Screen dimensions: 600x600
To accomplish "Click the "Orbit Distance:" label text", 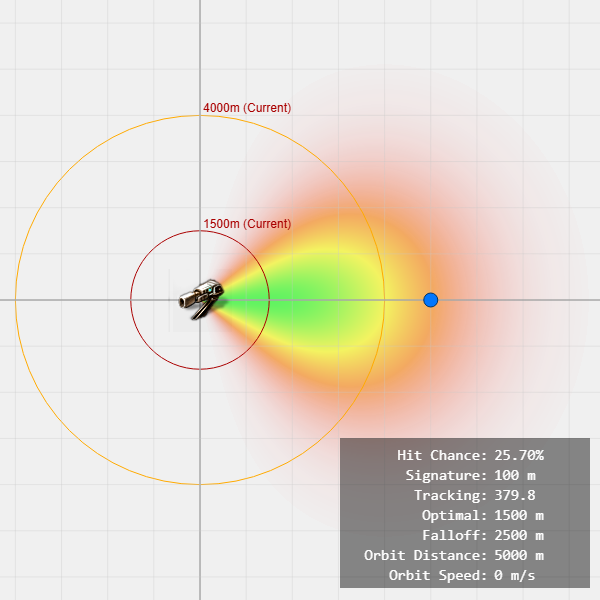I will [425, 555].
